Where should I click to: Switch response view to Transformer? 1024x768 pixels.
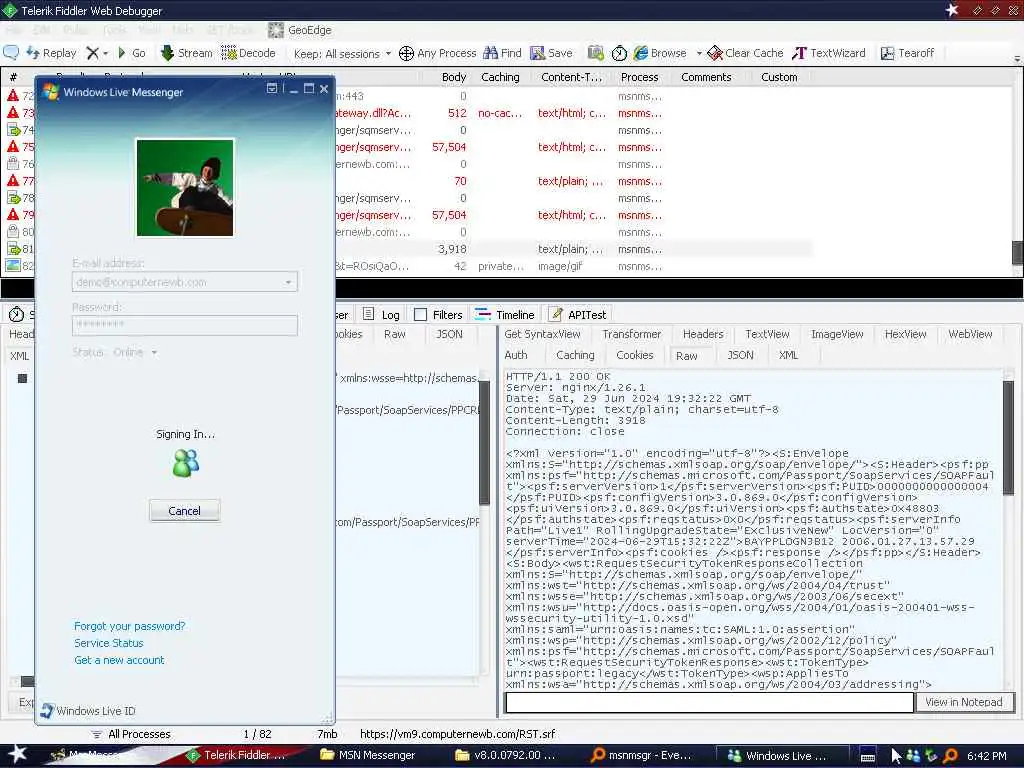pyautogui.click(x=632, y=334)
